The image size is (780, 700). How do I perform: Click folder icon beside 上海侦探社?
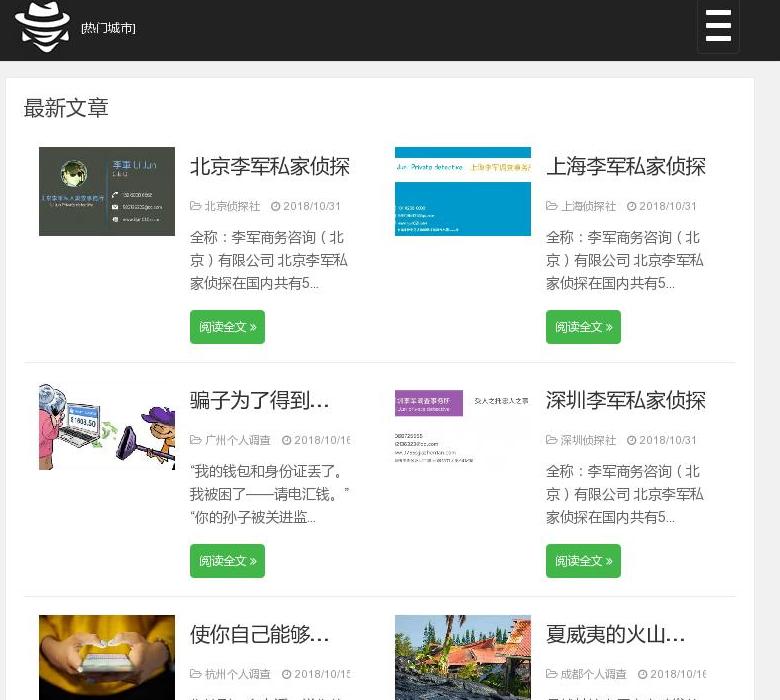pyautogui.click(x=552, y=205)
